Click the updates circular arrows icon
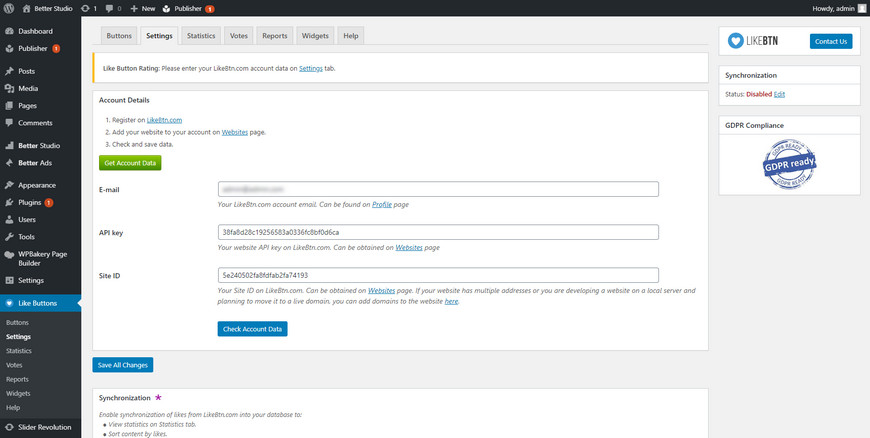This screenshot has height=438, width=870. pyautogui.click(x=85, y=8)
